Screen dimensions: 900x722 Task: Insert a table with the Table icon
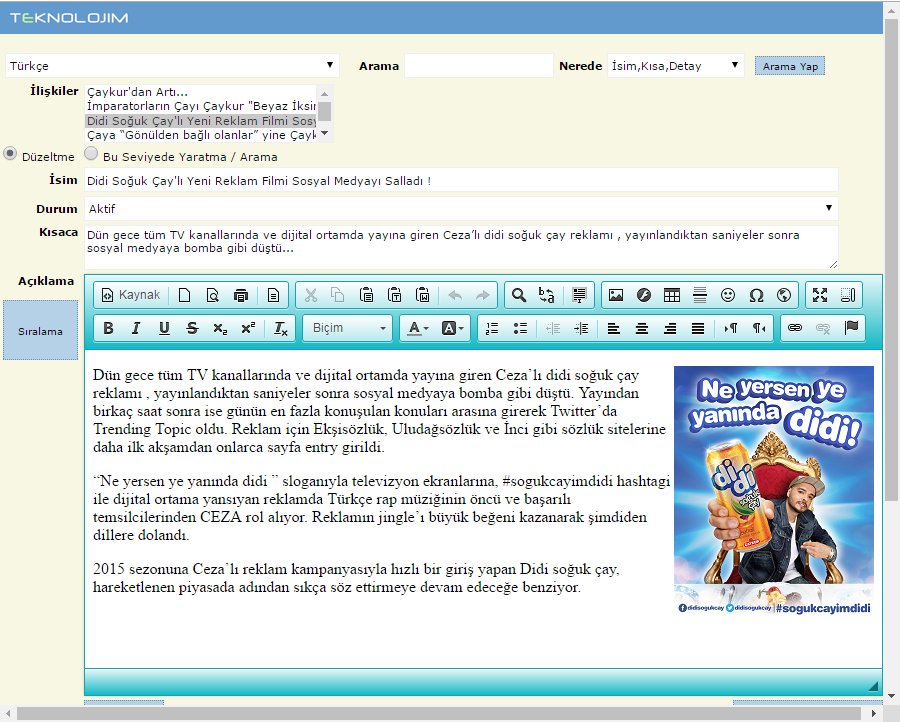(x=672, y=295)
